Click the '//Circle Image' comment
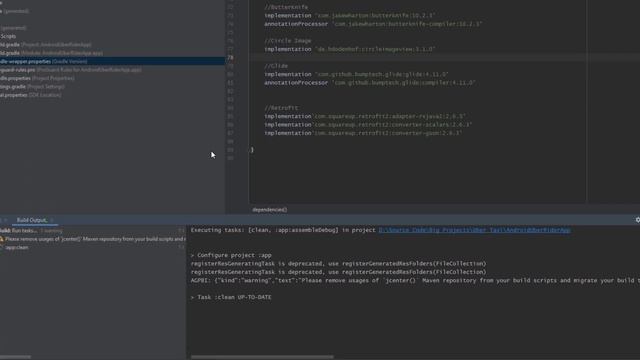Viewport: 640px width, 360px height. pyautogui.click(x=287, y=41)
